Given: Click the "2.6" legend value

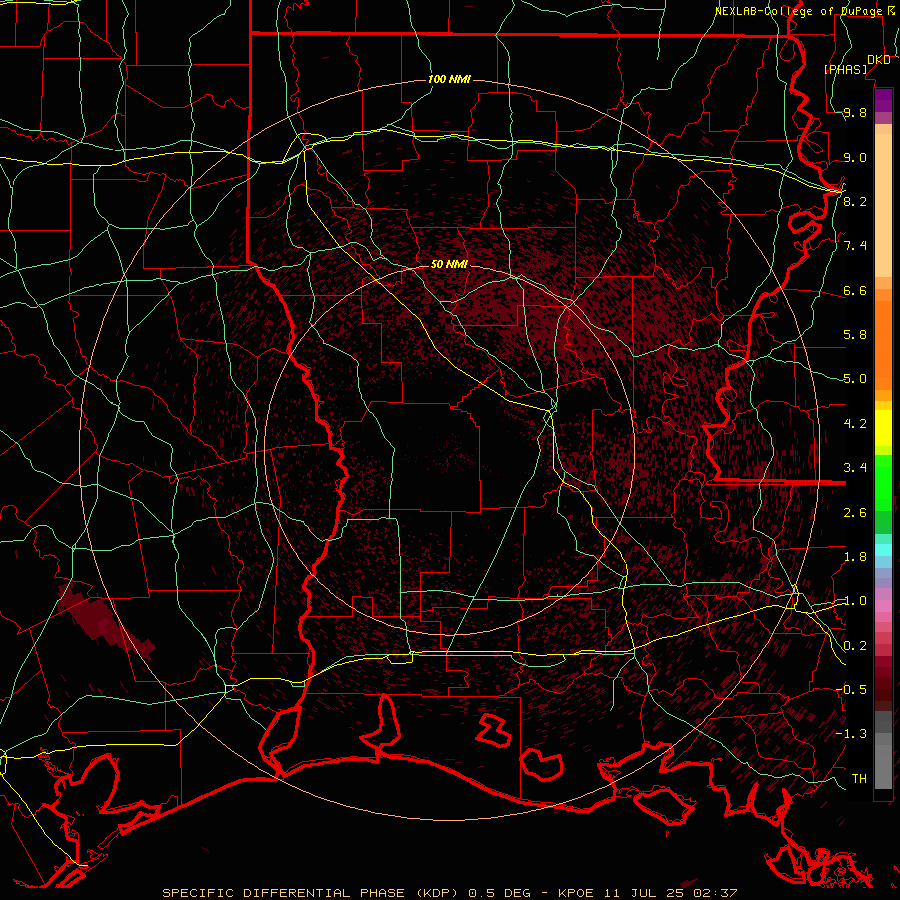Looking at the screenshot, I should (x=855, y=513).
